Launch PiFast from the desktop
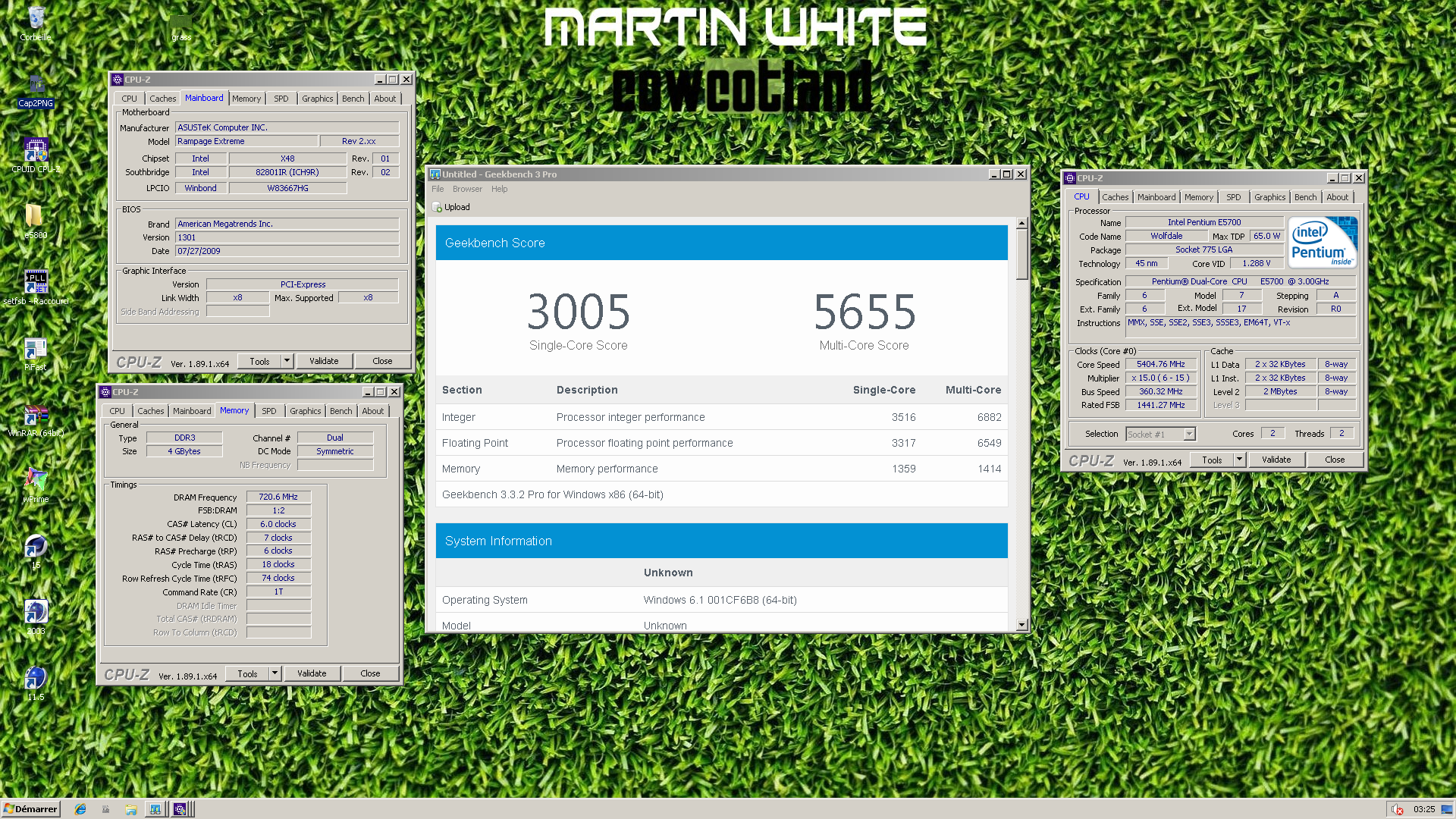 36,353
